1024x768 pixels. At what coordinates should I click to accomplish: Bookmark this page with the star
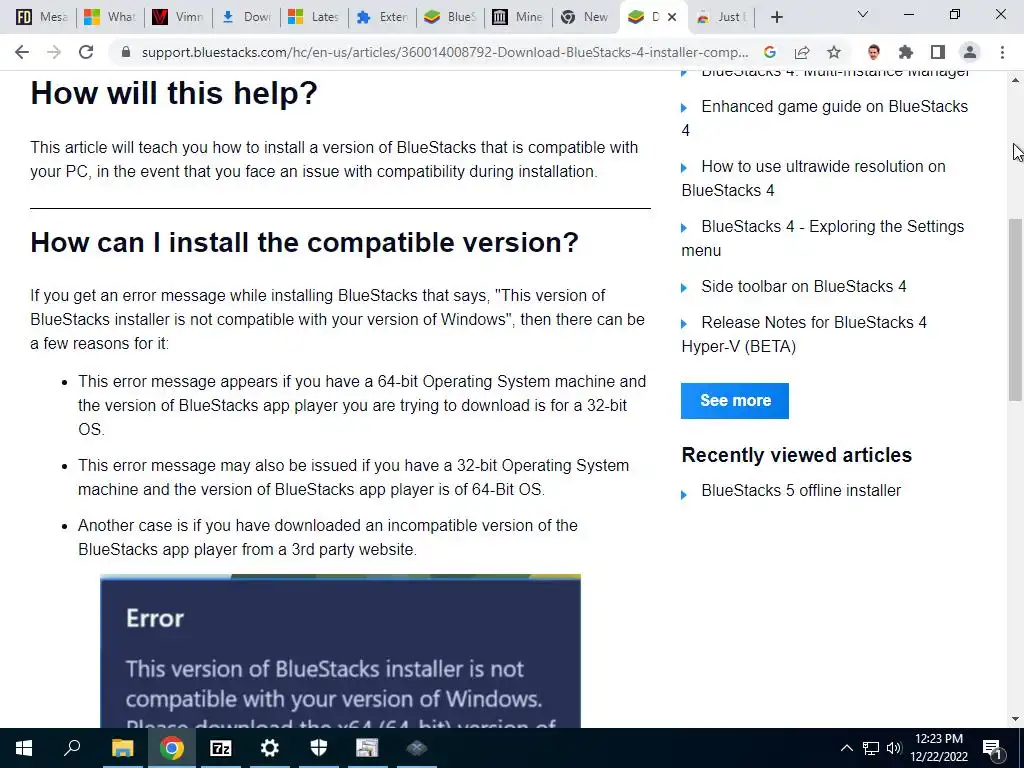[834, 52]
